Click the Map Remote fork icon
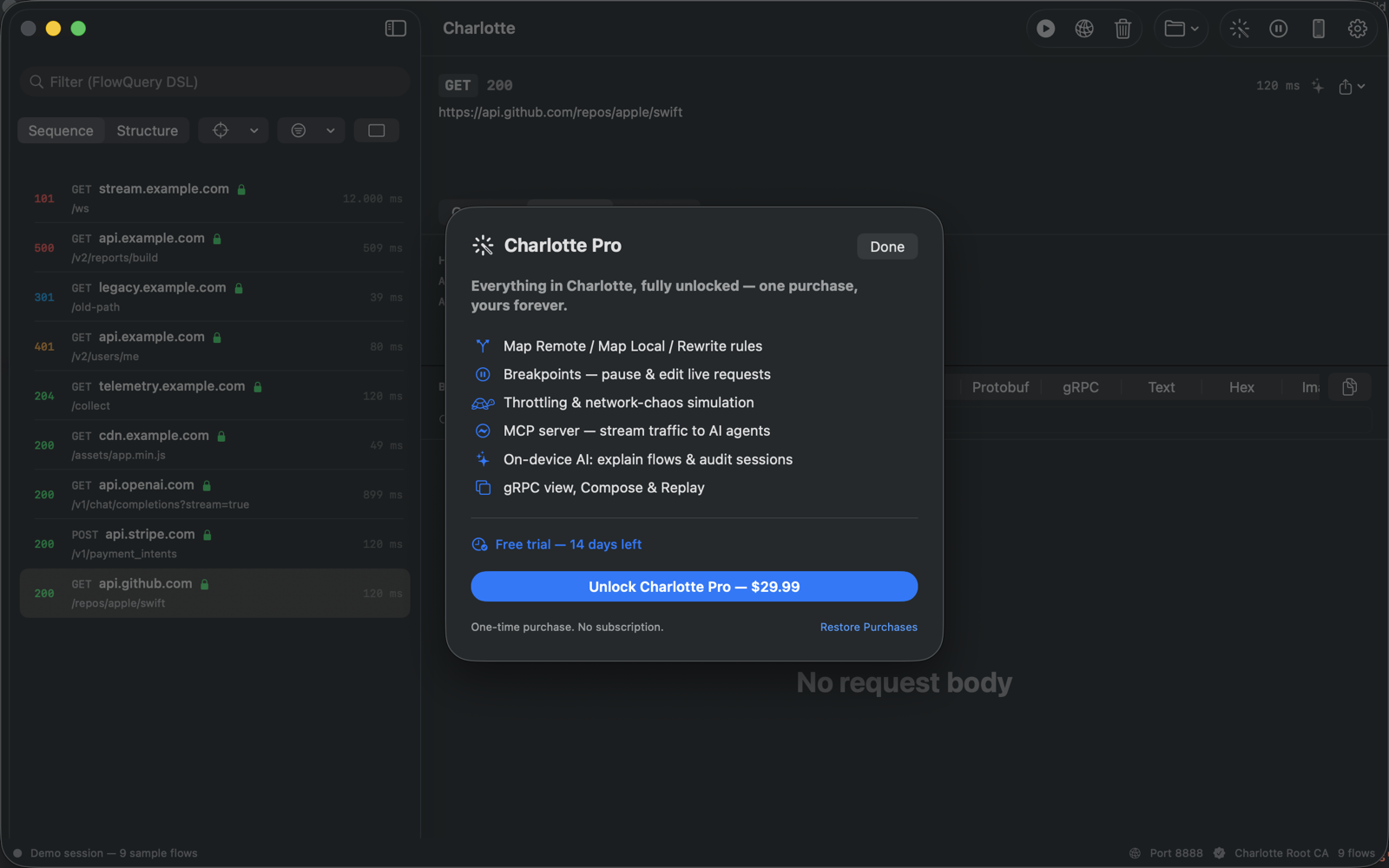 (x=483, y=346)
